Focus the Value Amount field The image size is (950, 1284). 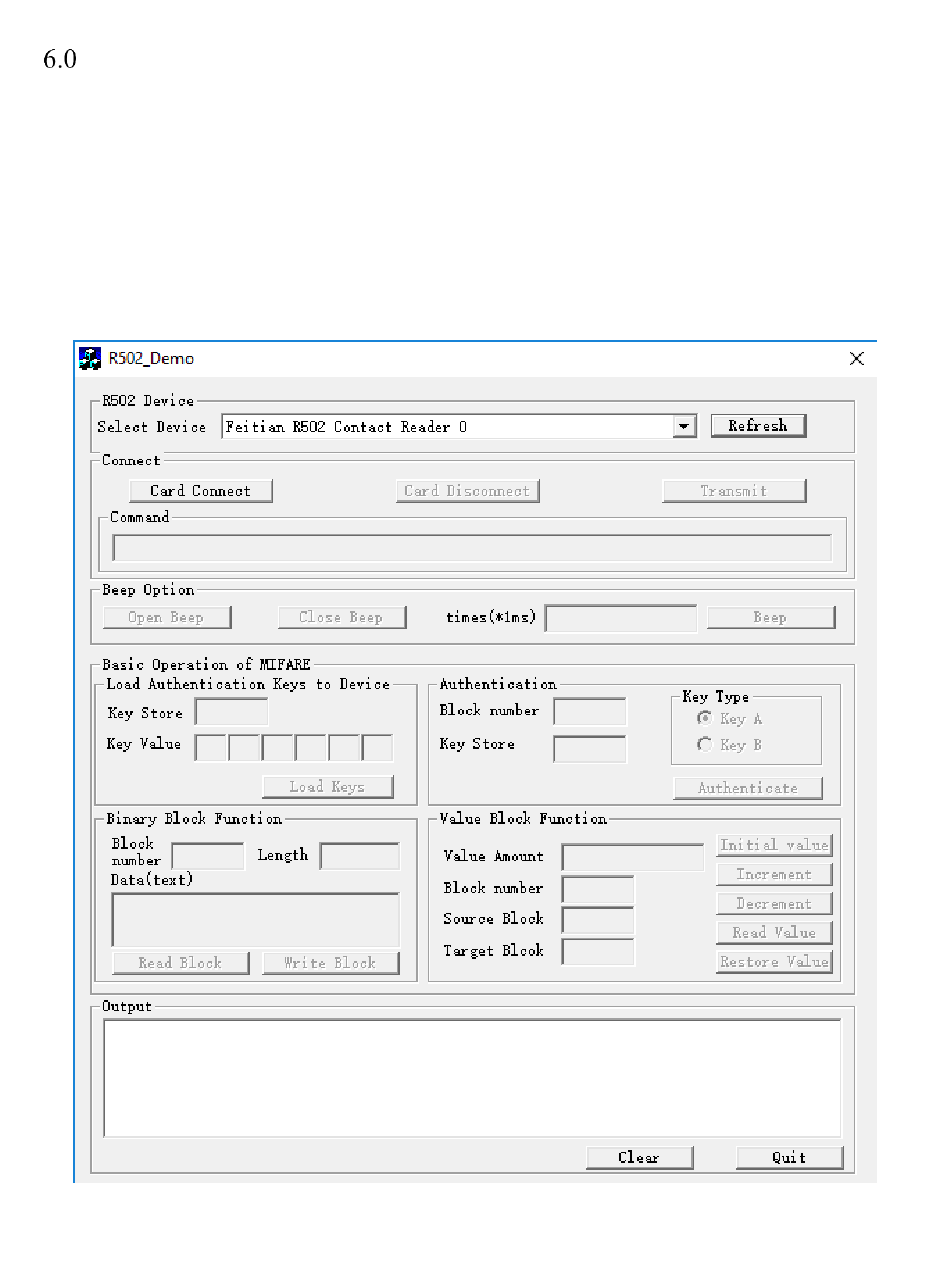(633, 857)
